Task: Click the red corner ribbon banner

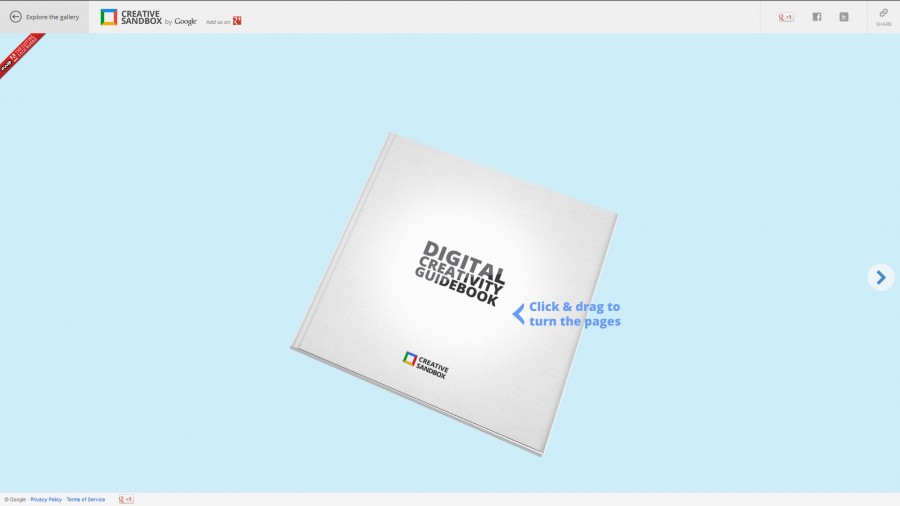Action: (x=20, y=53)
